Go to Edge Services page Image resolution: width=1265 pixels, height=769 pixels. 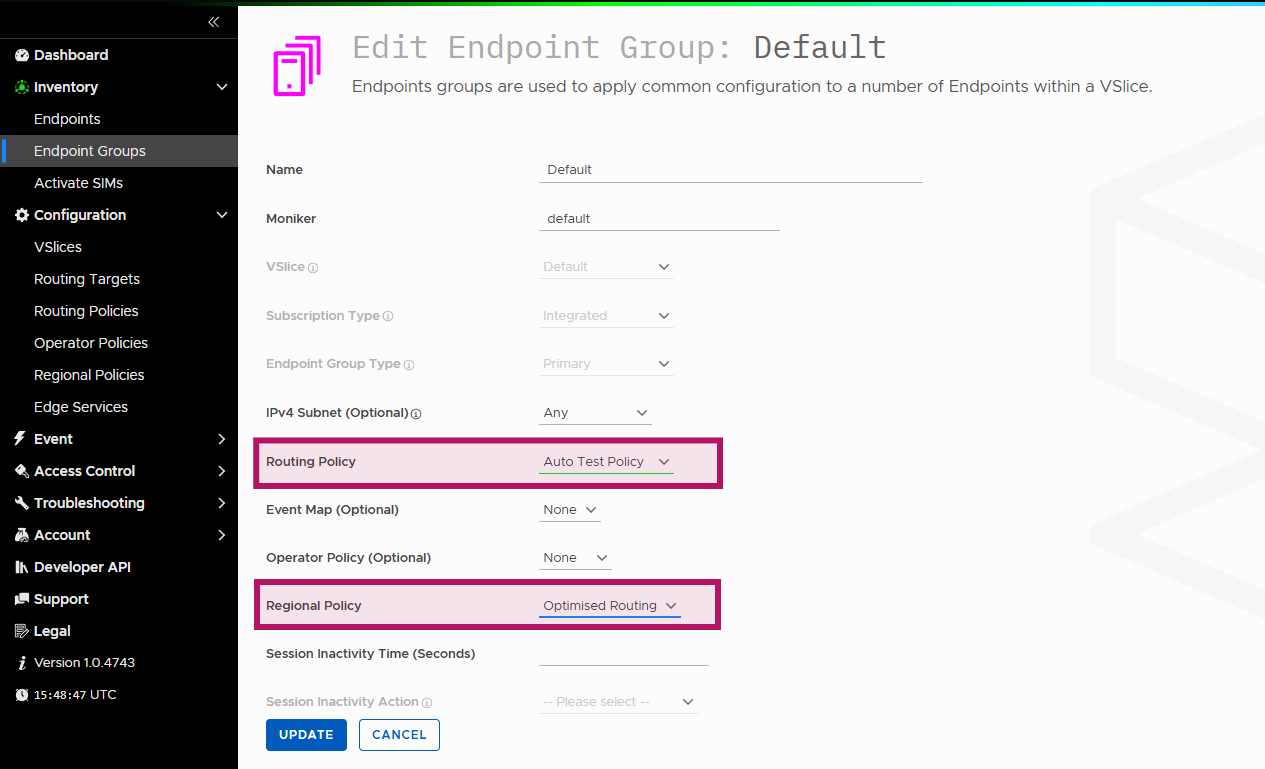pyautogui.click(x=81, y=407)
